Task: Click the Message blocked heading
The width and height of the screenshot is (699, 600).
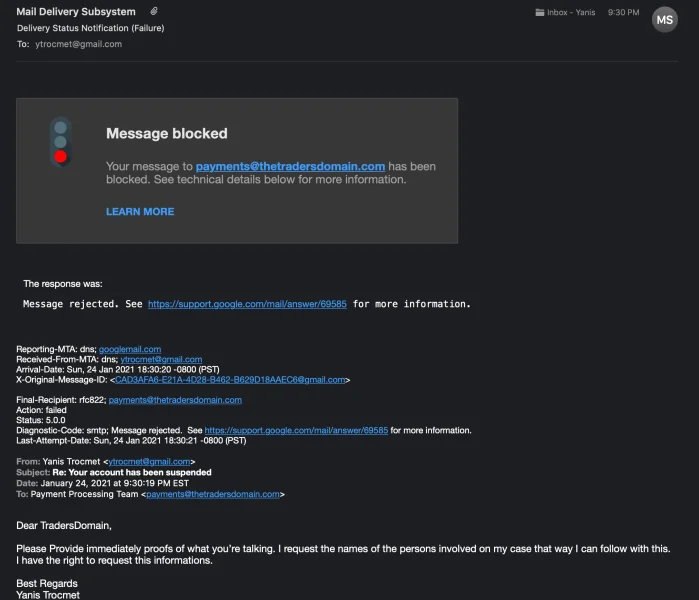Action: (167, 133)
